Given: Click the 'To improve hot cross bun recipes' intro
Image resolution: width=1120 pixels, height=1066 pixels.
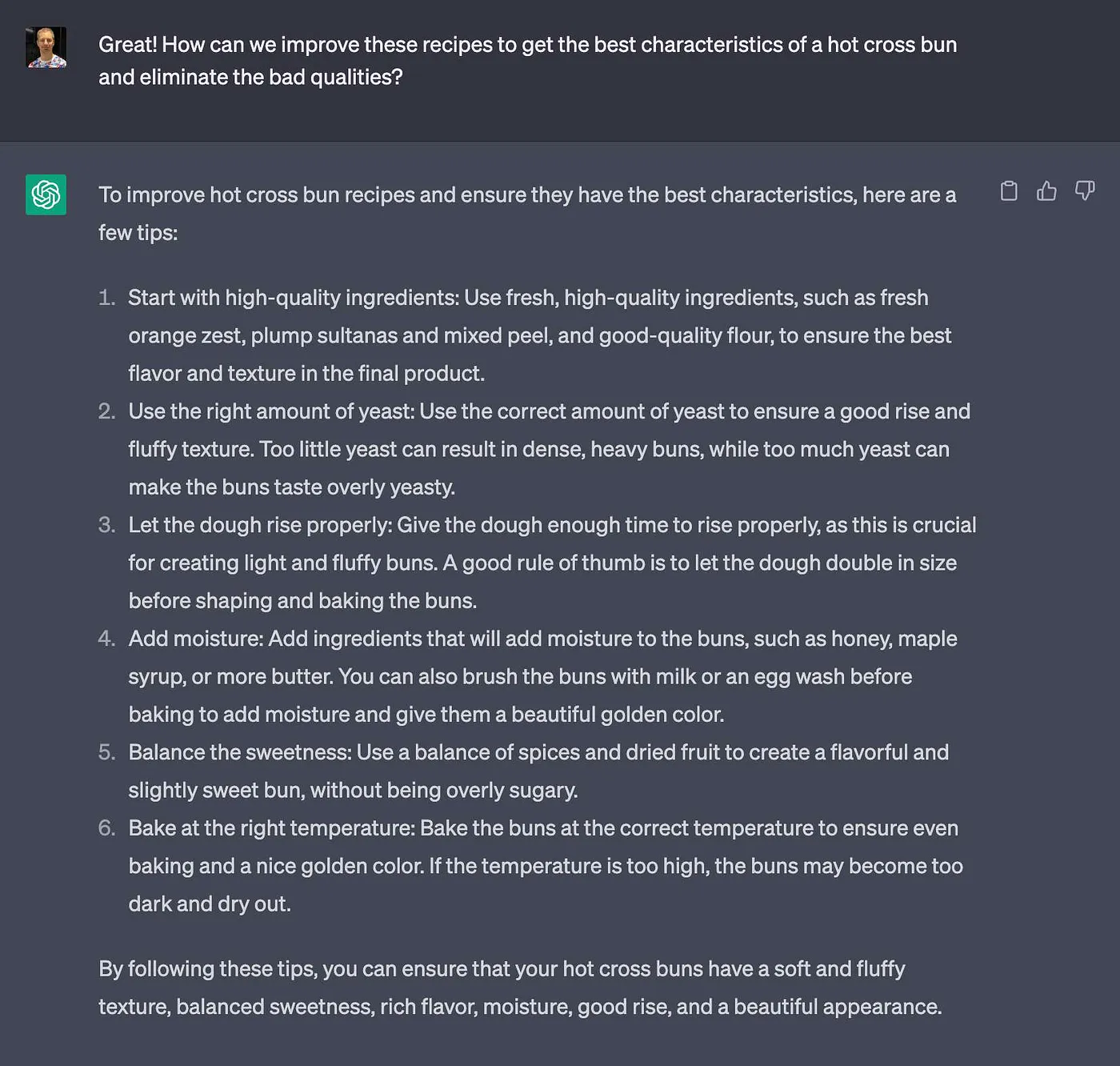Looking at the screenshot, I should point(527,213).
